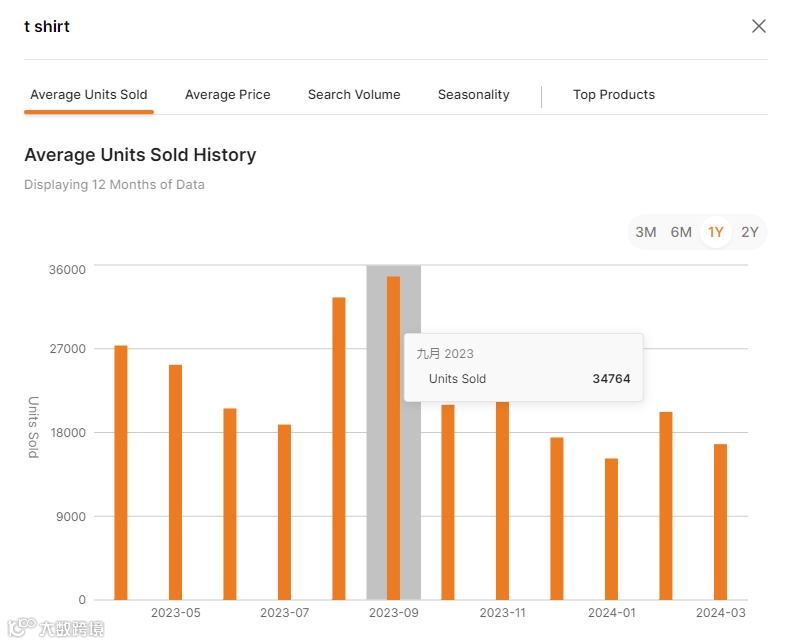790x644 pixels.
Task: Switch to the Average Price tab
Action: [228, 95]
